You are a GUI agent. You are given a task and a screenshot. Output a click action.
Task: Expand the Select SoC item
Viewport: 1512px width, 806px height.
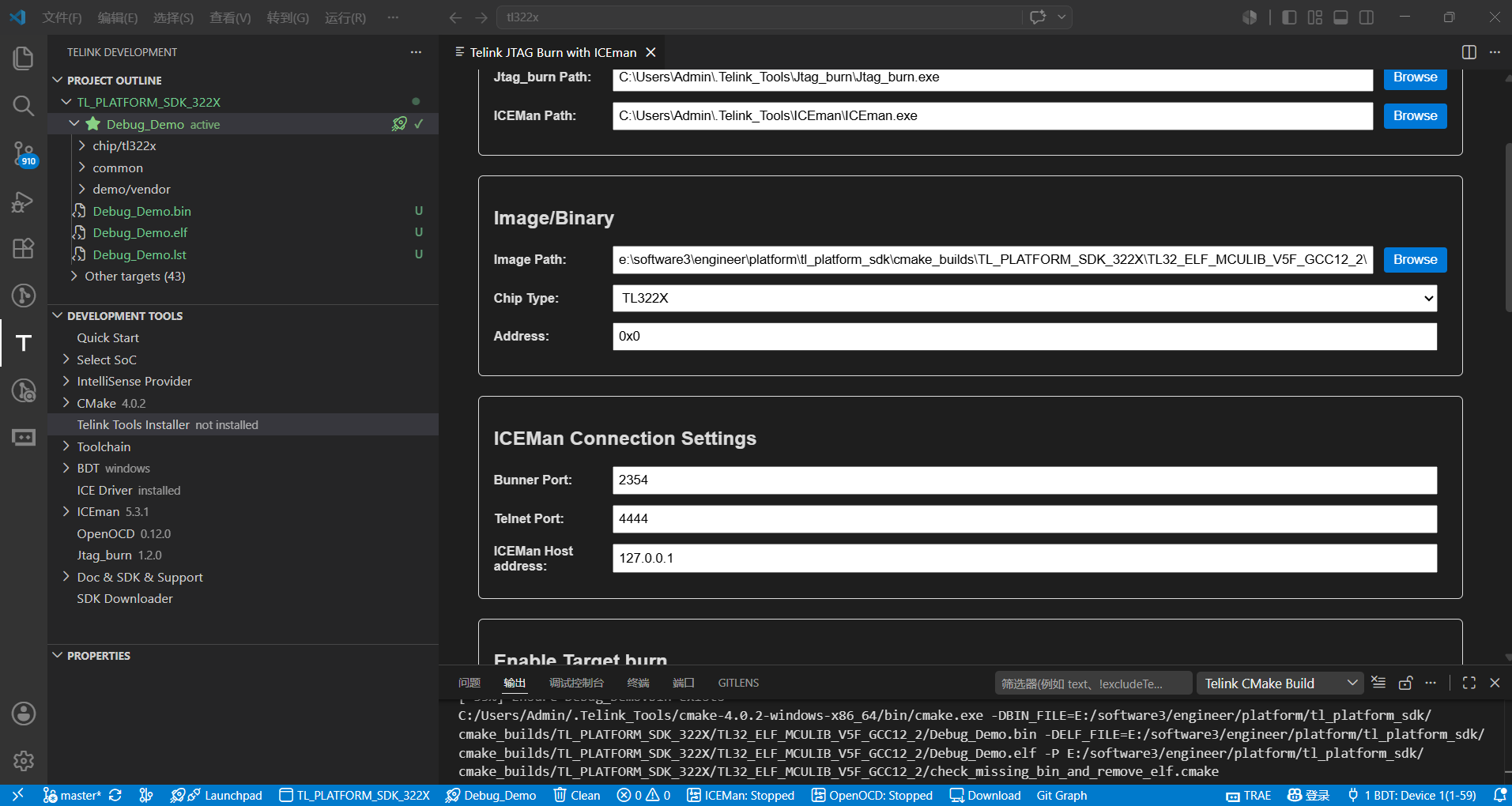(x=66, y=360)
